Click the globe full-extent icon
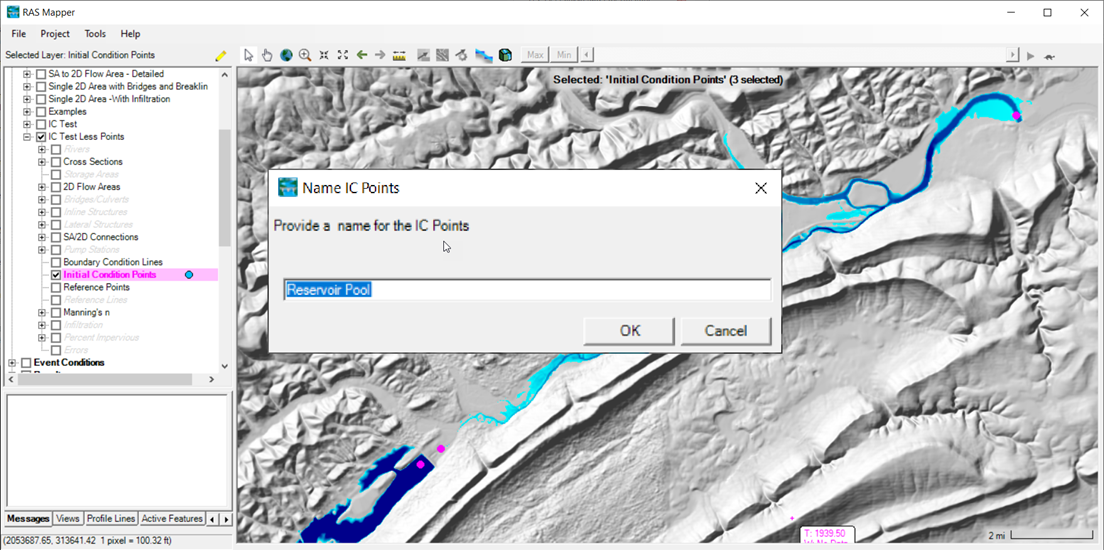1104x550 pixels. coord(286,55)
